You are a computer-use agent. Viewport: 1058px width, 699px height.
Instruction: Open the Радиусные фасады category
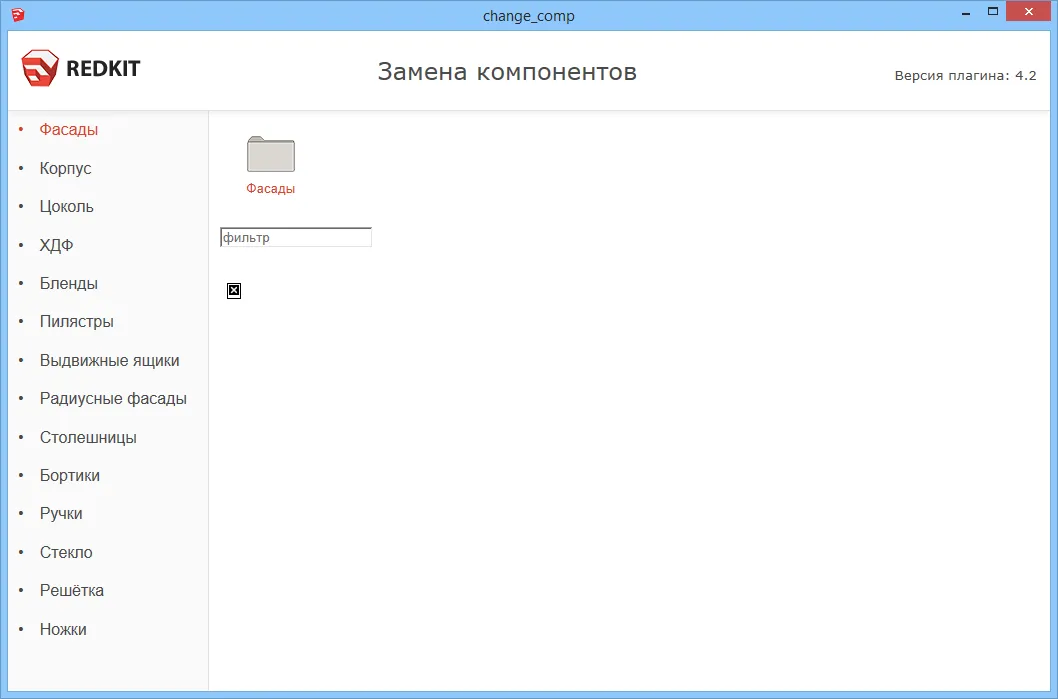coord(112,398)
